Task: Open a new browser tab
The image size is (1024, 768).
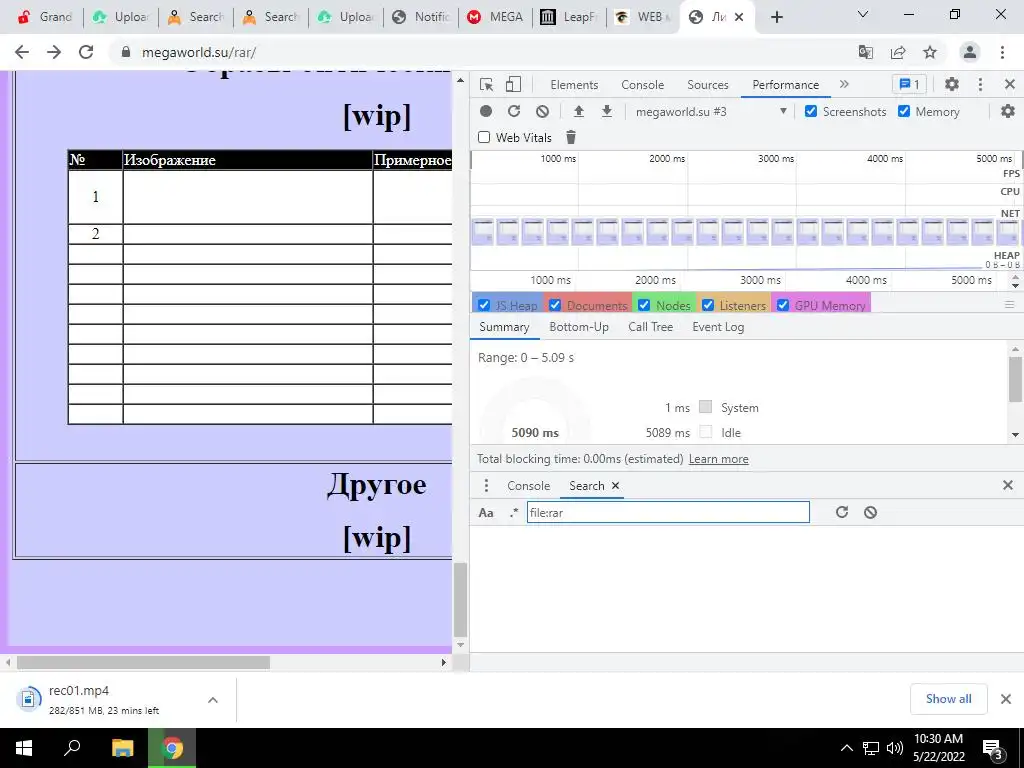Action: point(776,17)
